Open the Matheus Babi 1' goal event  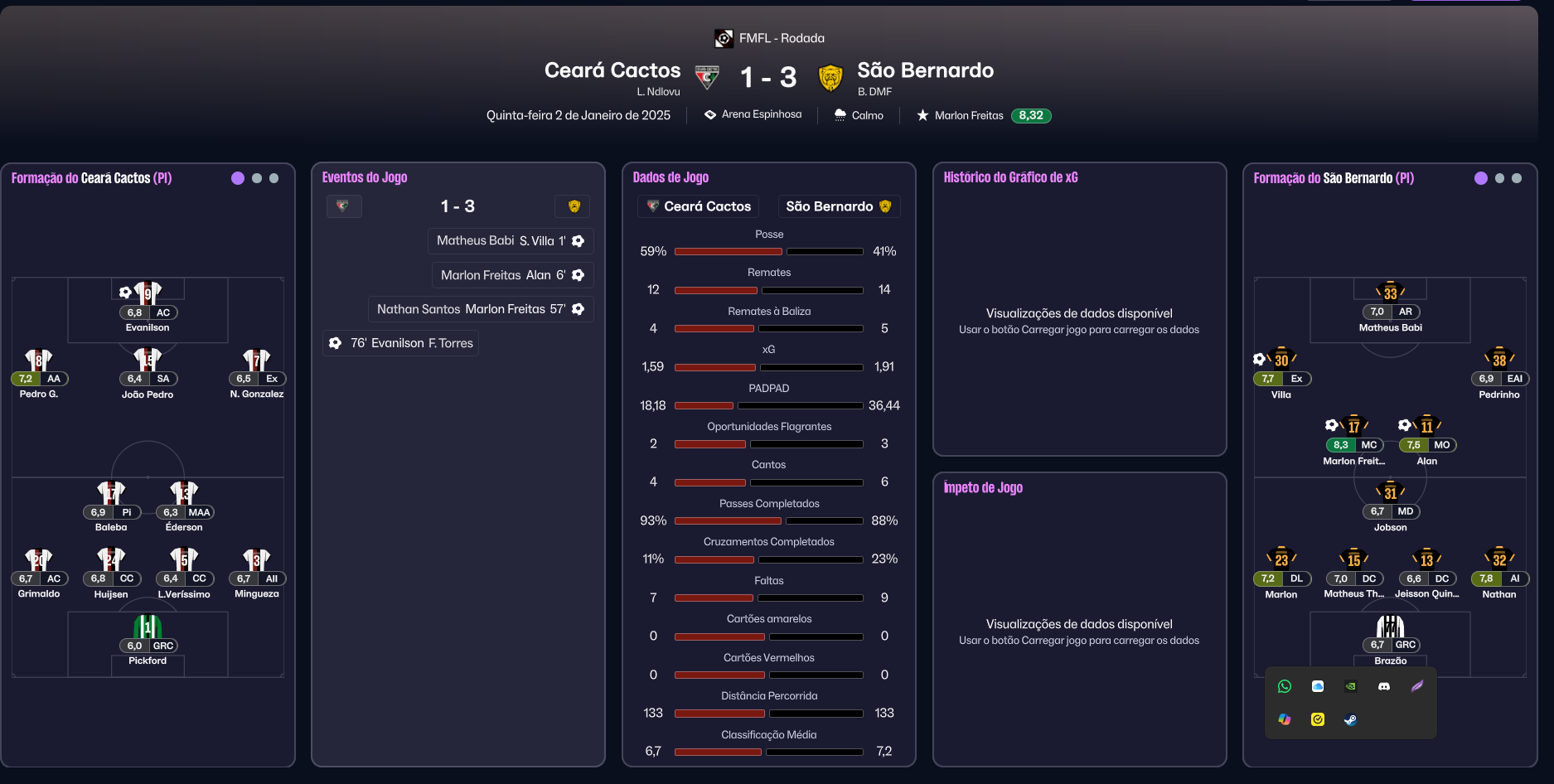point(510,241)
